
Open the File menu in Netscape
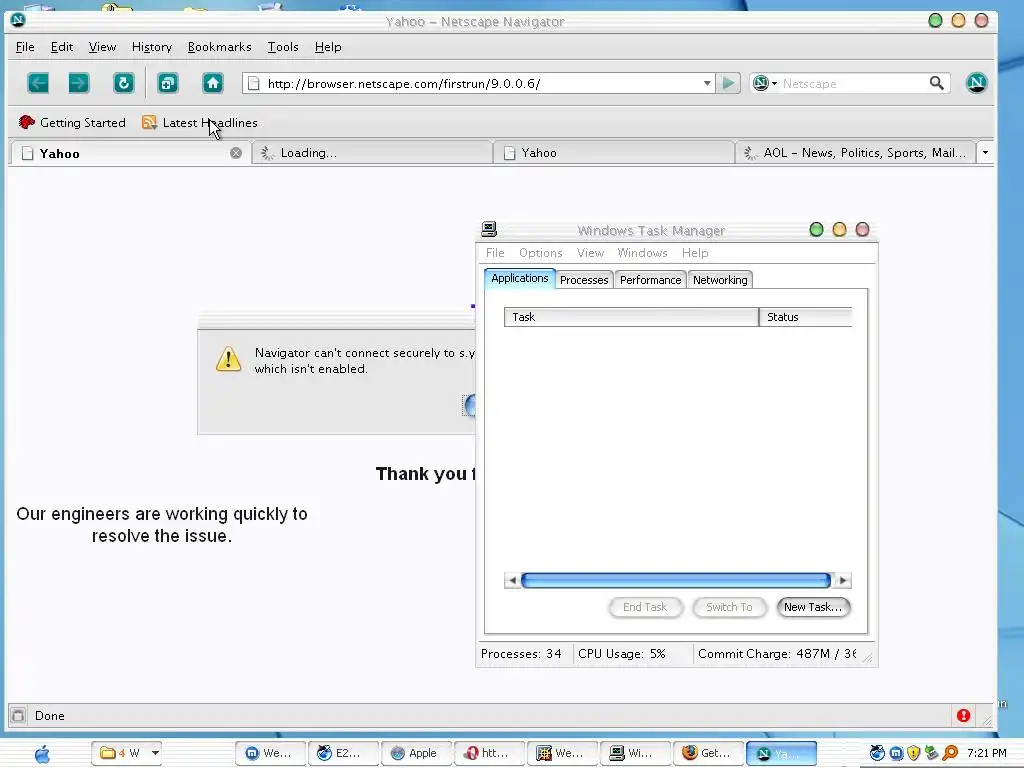tap(25, 46)
